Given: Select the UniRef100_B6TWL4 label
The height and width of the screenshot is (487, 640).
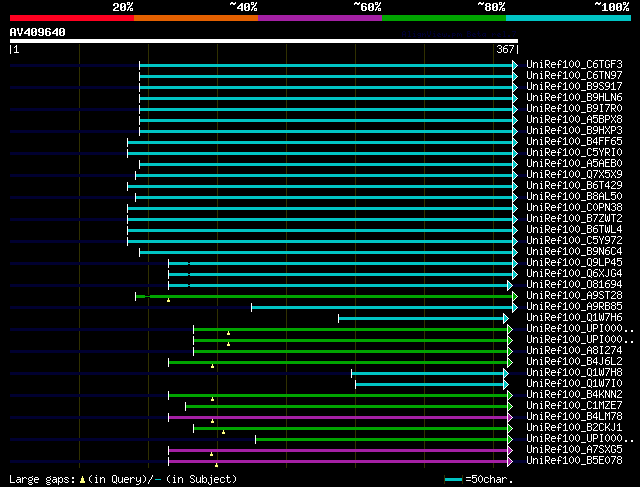Looking at the screenshot, I should [574, 230].
